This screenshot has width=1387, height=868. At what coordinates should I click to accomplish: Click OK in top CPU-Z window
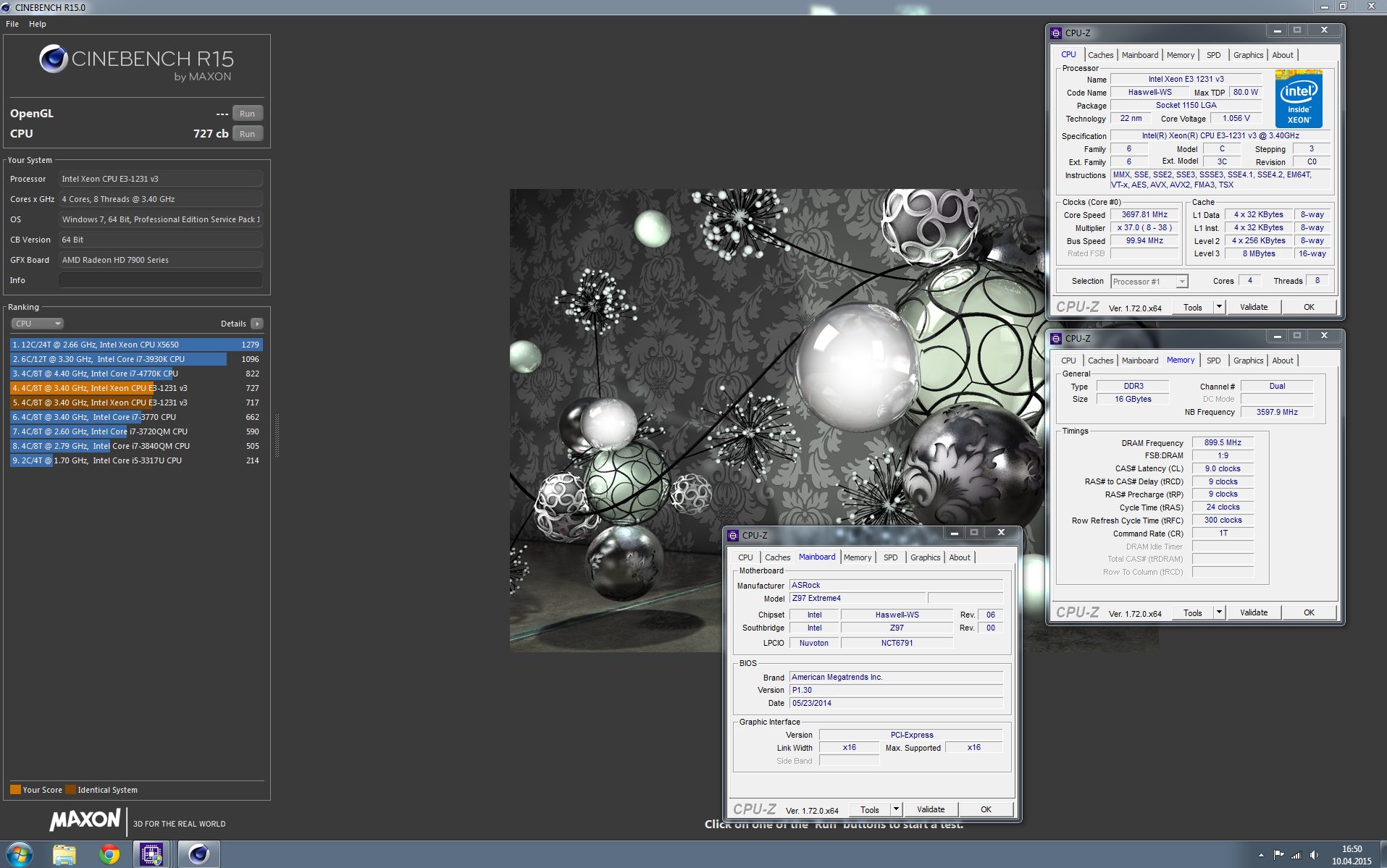point(1309,307)
